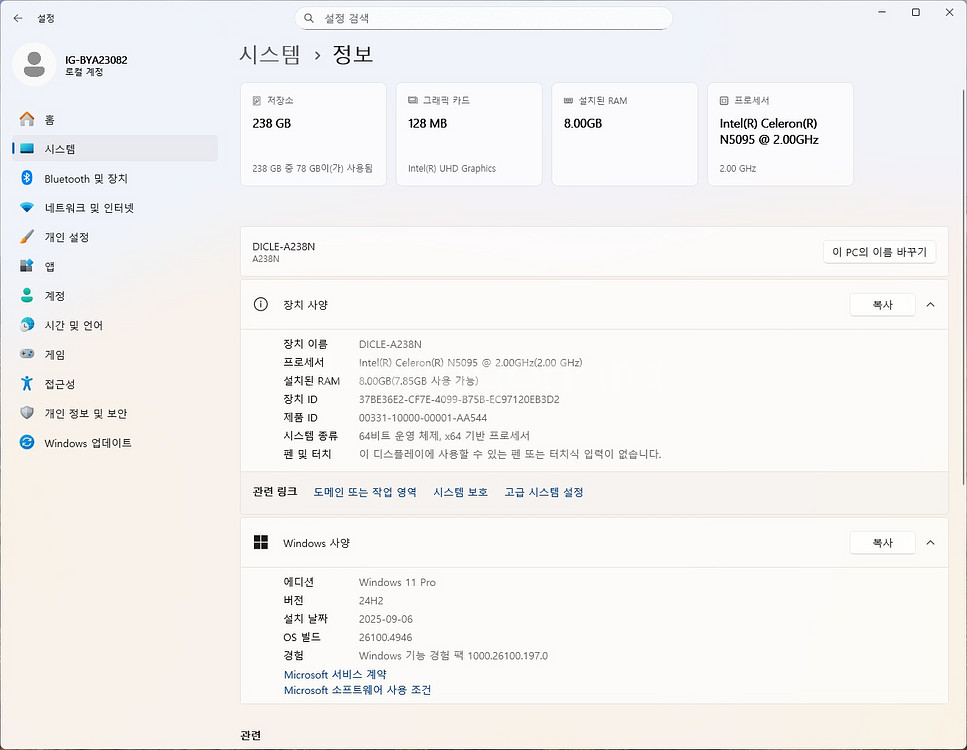
Task: Open 개인 설정 page
Action: [x=115, y=237]
